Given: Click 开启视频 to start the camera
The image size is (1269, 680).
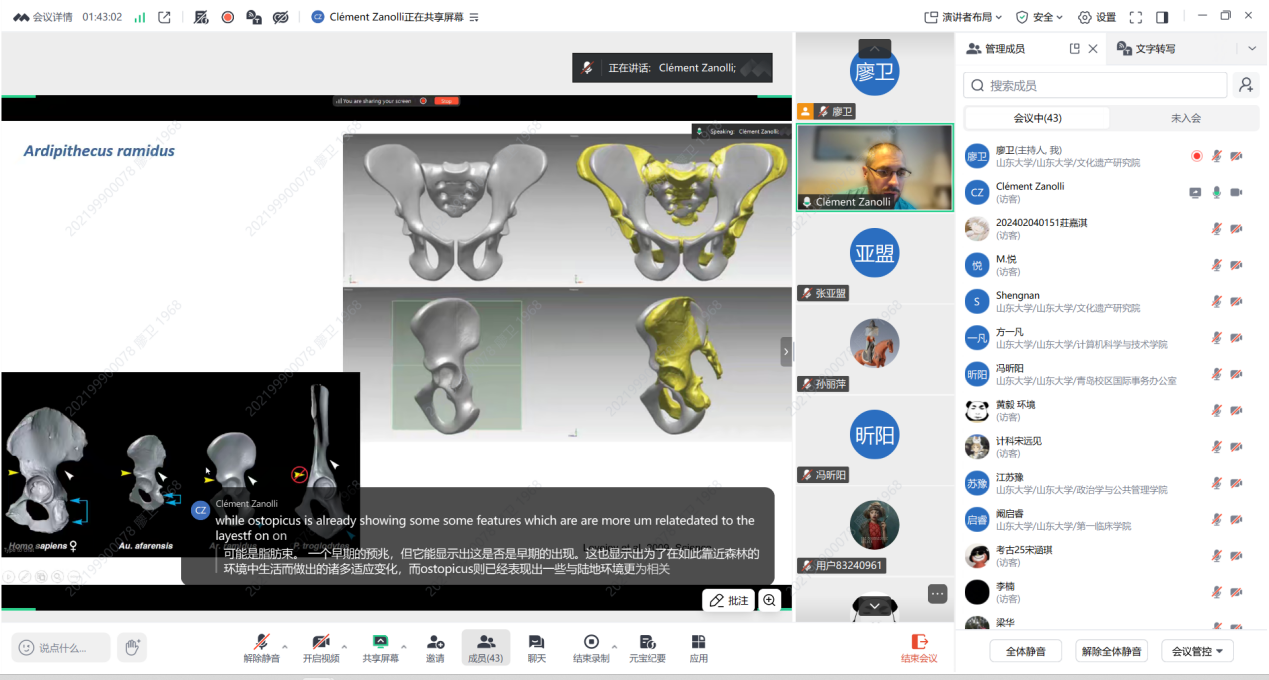Looking at the screenshot, I should coord(321,648).
